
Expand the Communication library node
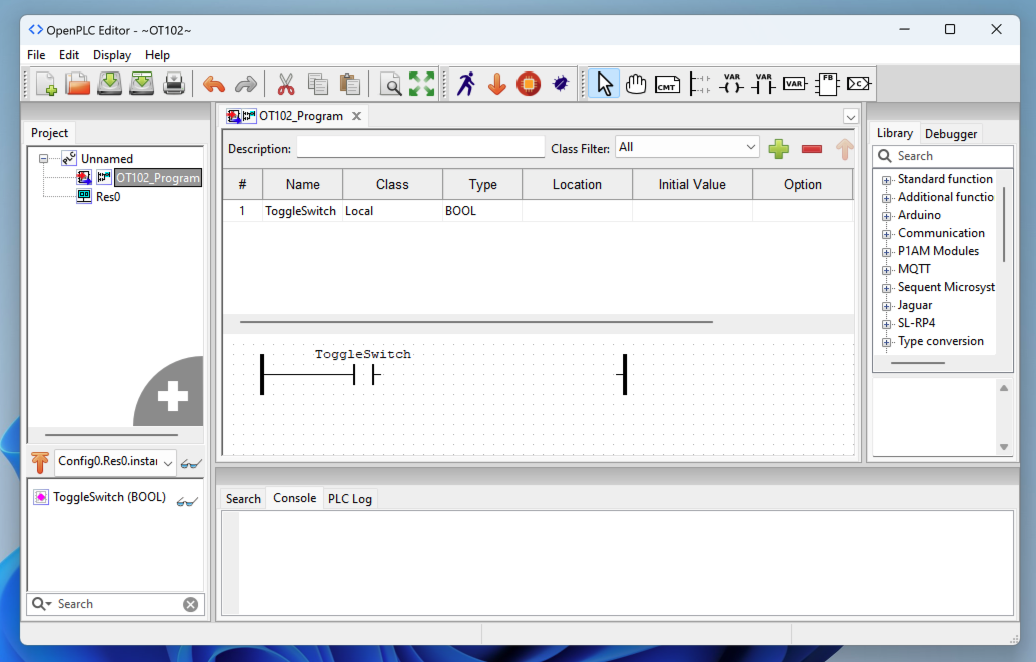887,234
